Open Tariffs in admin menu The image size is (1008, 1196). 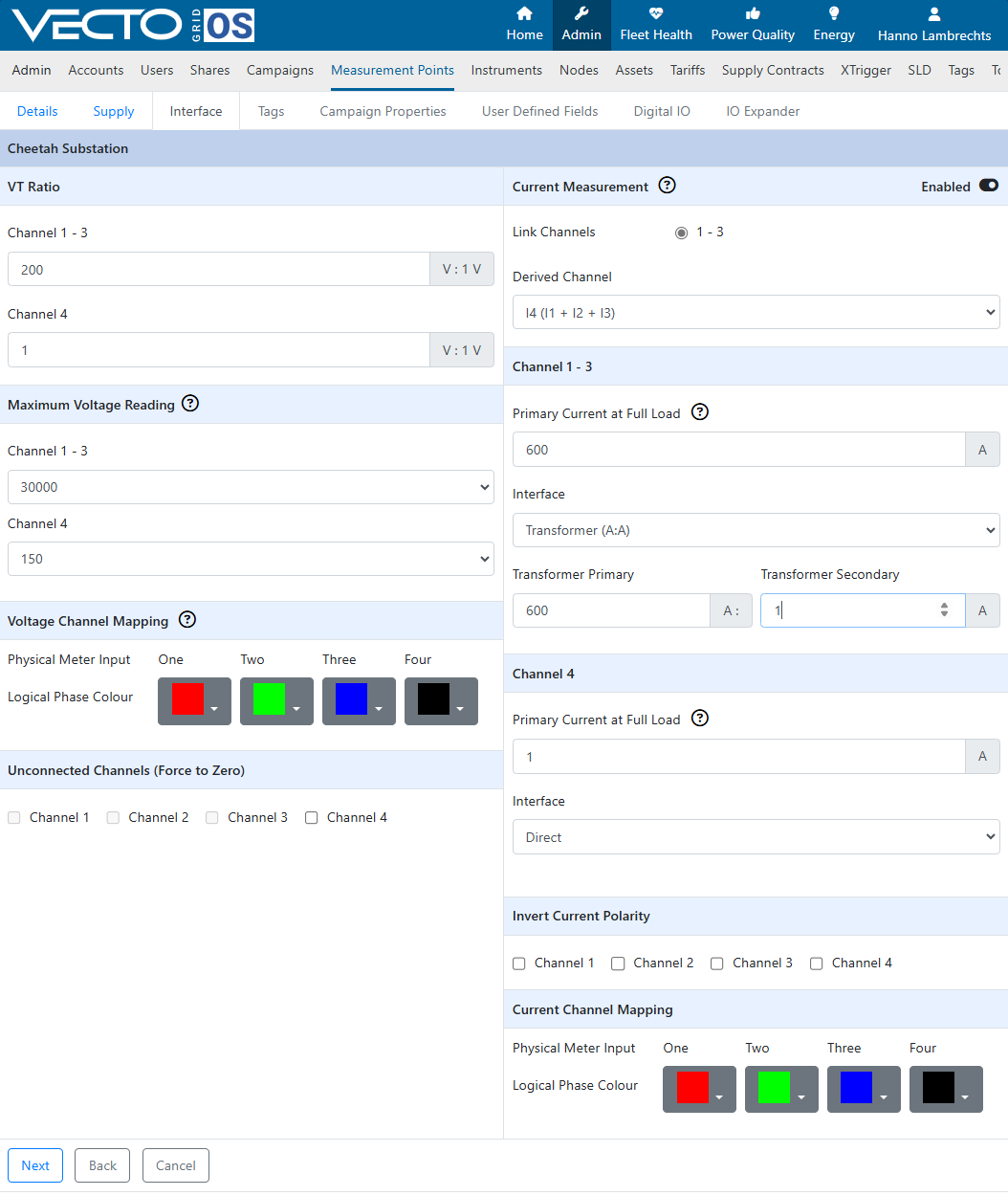688,70
